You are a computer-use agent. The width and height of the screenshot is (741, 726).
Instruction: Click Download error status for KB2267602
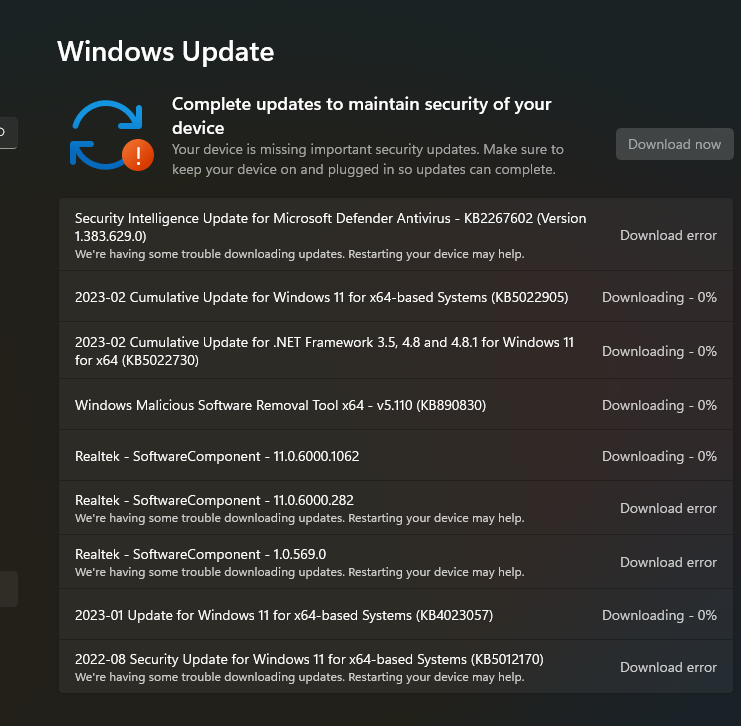pos(668,235)
